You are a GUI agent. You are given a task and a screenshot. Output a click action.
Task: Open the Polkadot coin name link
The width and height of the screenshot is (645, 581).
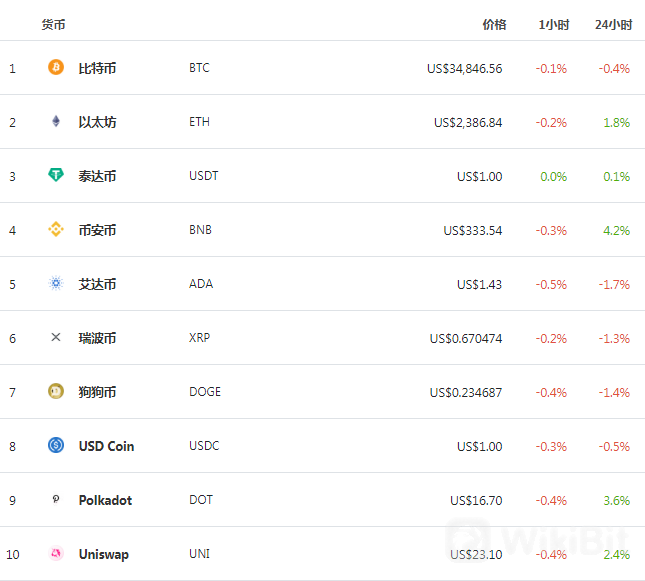(105, 500)
